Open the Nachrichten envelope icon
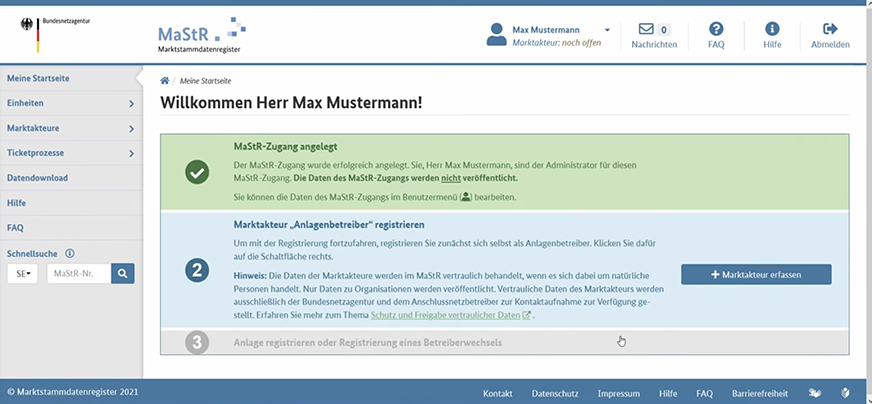Viewport: 872px width, 404px height. coord(646,29)
